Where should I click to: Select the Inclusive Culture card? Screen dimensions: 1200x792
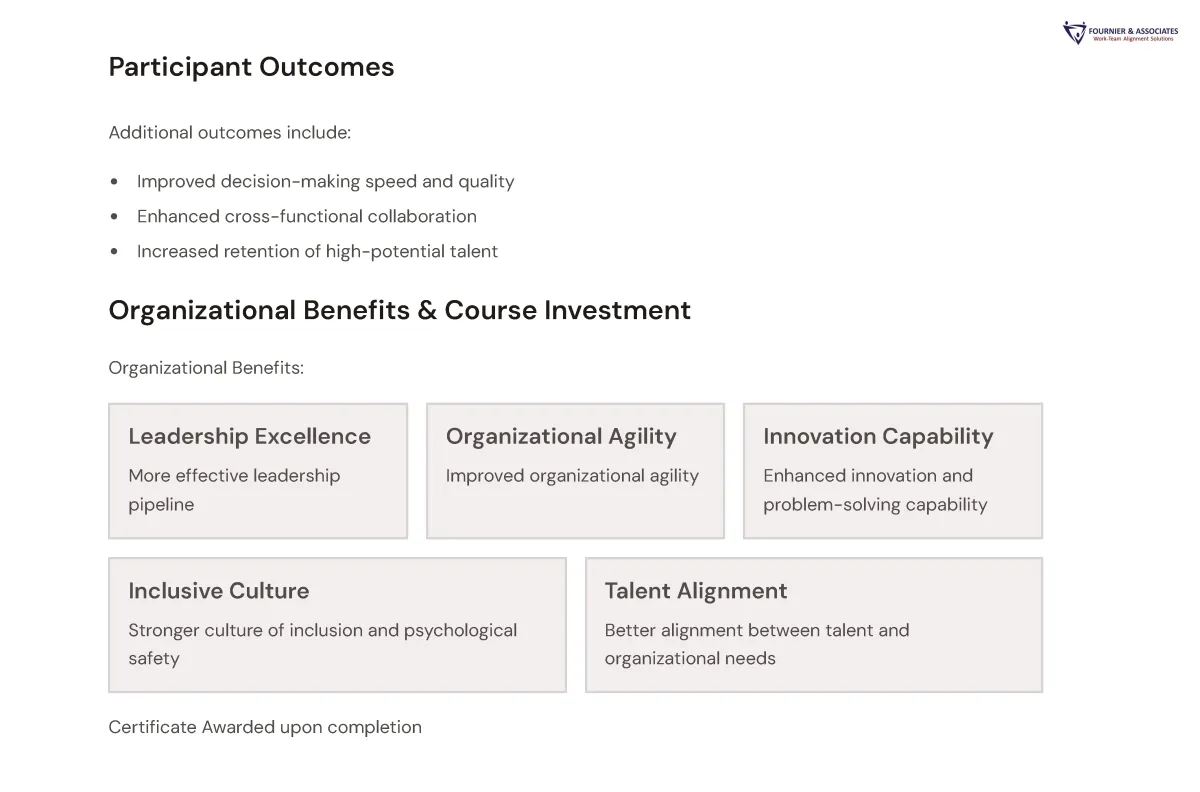tap(337, 625)
